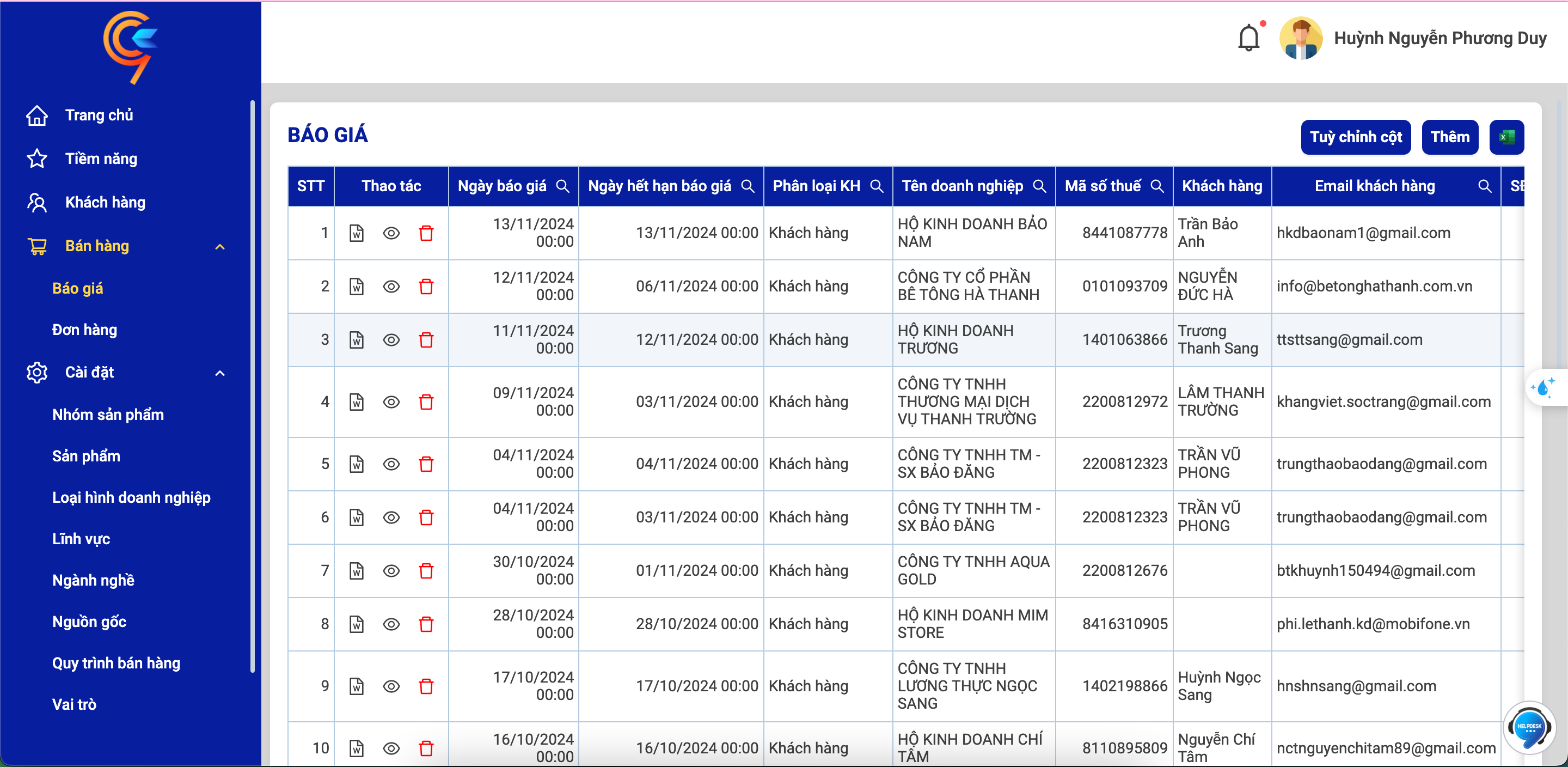The height and width of the screenshot is (767, 1568).
Task: Open the notification bell
Action: click(x=1248, y=38)
